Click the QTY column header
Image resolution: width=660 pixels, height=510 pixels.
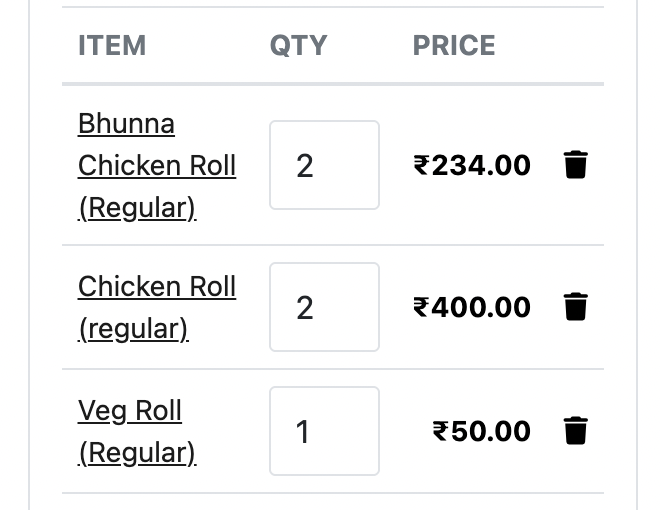tap(298, 46)
